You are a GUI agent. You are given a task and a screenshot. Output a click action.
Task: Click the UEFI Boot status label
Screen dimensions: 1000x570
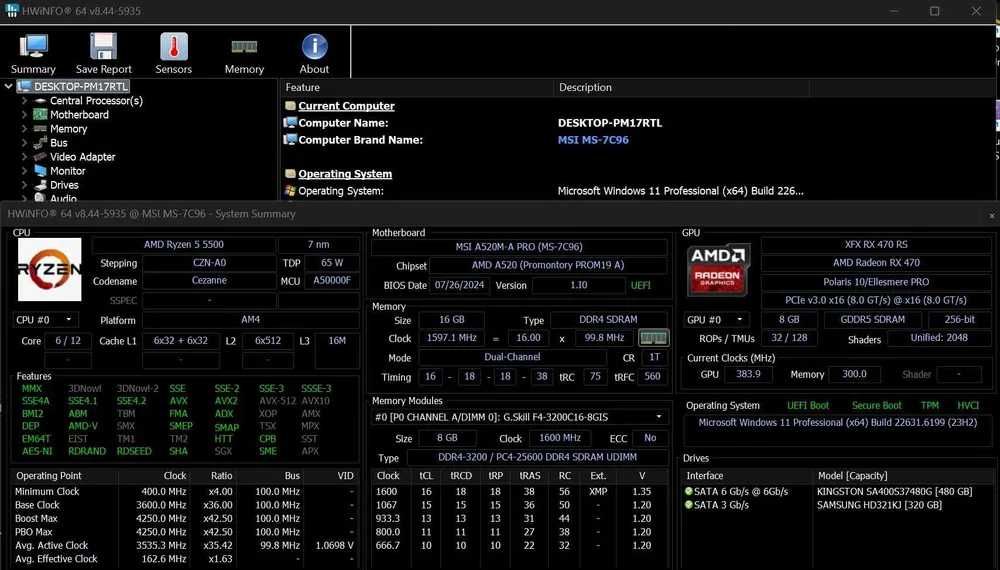pyautogui.click(x=808, y=406)
